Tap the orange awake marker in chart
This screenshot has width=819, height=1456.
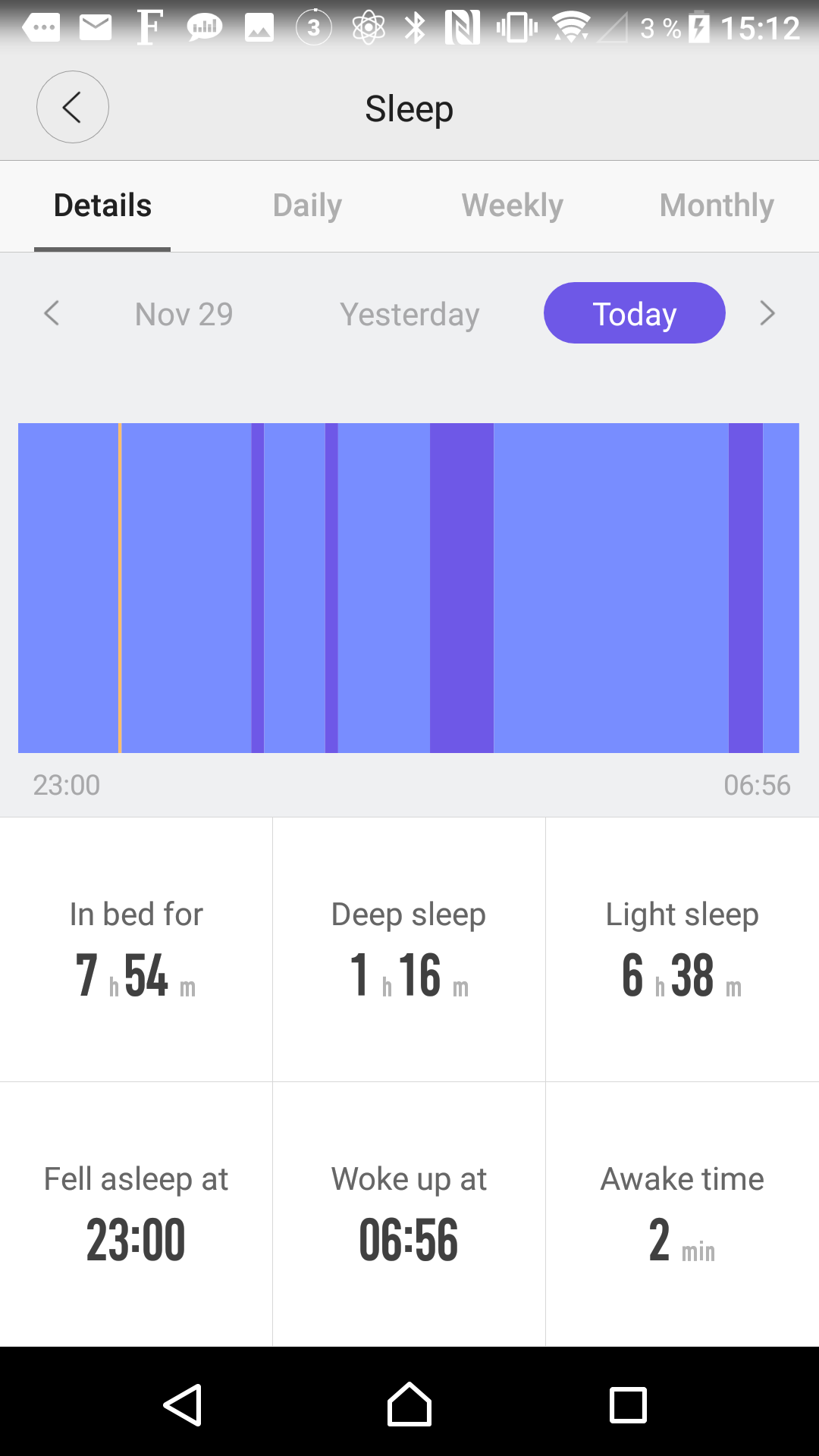point(120,588)
